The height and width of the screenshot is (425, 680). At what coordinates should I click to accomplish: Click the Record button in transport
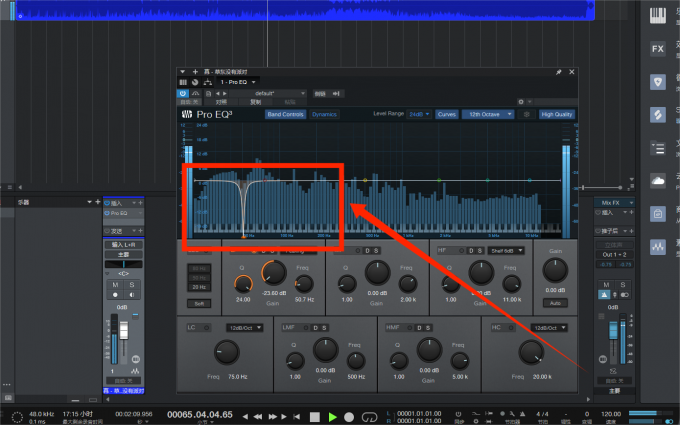click(x=349, y=417)
